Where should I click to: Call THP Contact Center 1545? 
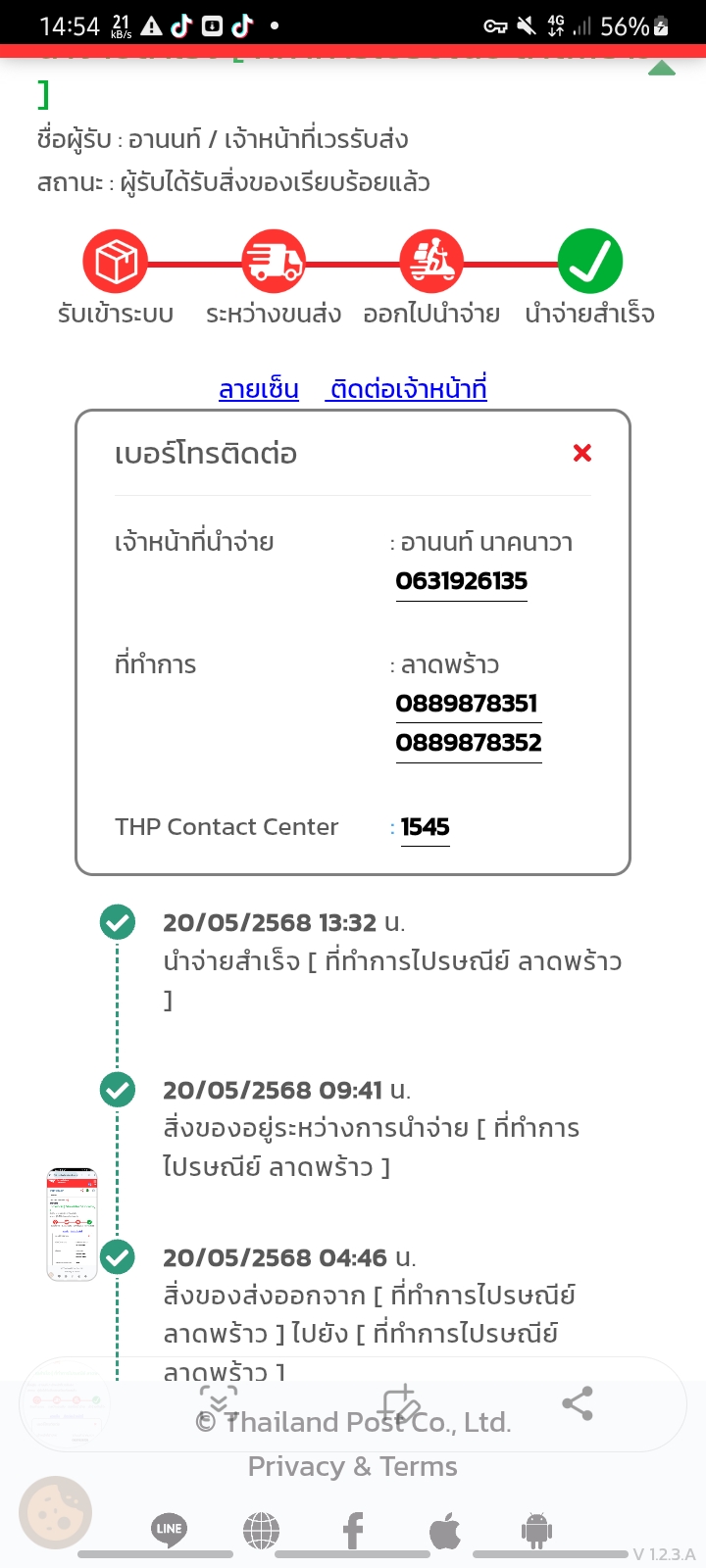point(426,827)
